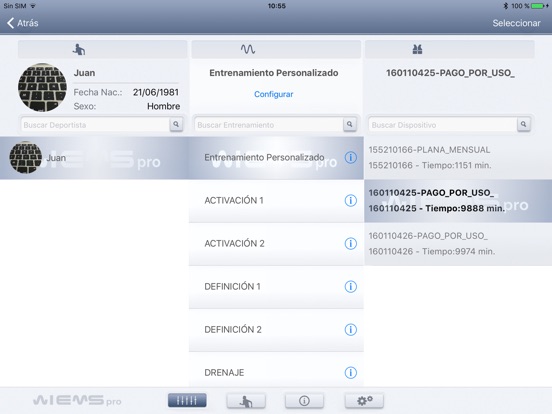Select device 155210166-PLANA_MENSUAL
Image resolution: width=552 pixels, height=414 pixels.
(458, 158)
